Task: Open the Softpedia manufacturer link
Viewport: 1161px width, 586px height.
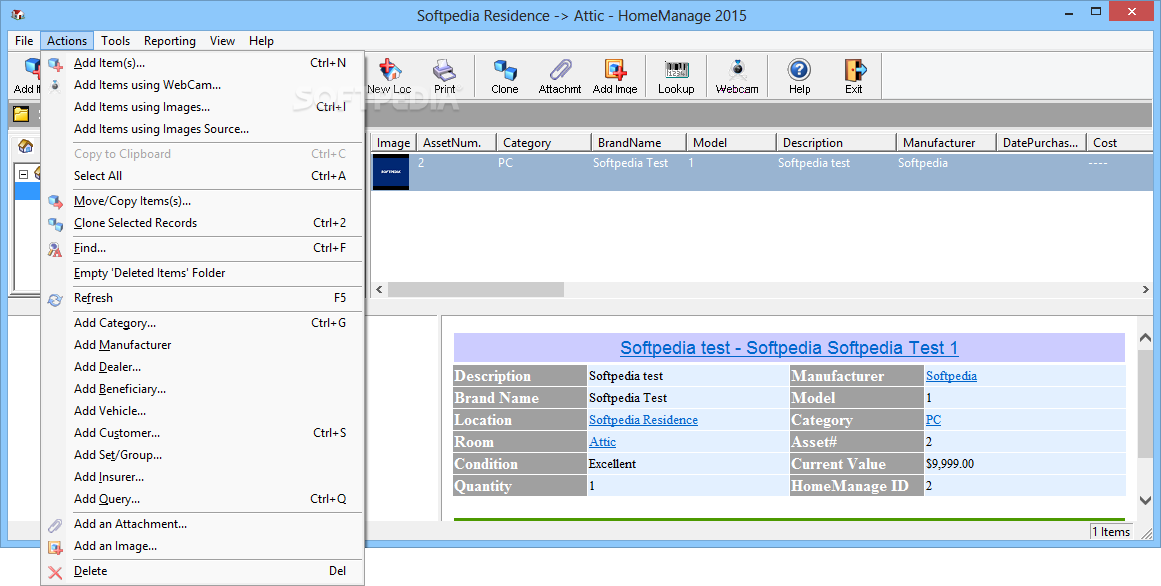Action: (951, 376)
